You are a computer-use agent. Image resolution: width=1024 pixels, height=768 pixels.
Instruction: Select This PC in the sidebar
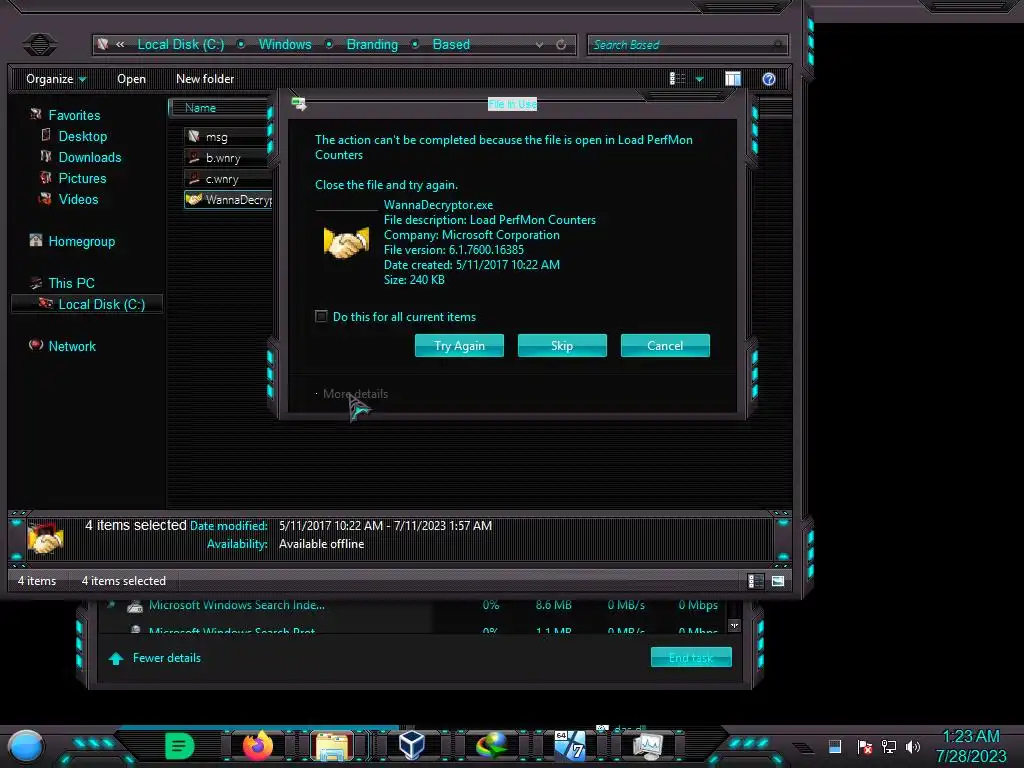[71, 283]
